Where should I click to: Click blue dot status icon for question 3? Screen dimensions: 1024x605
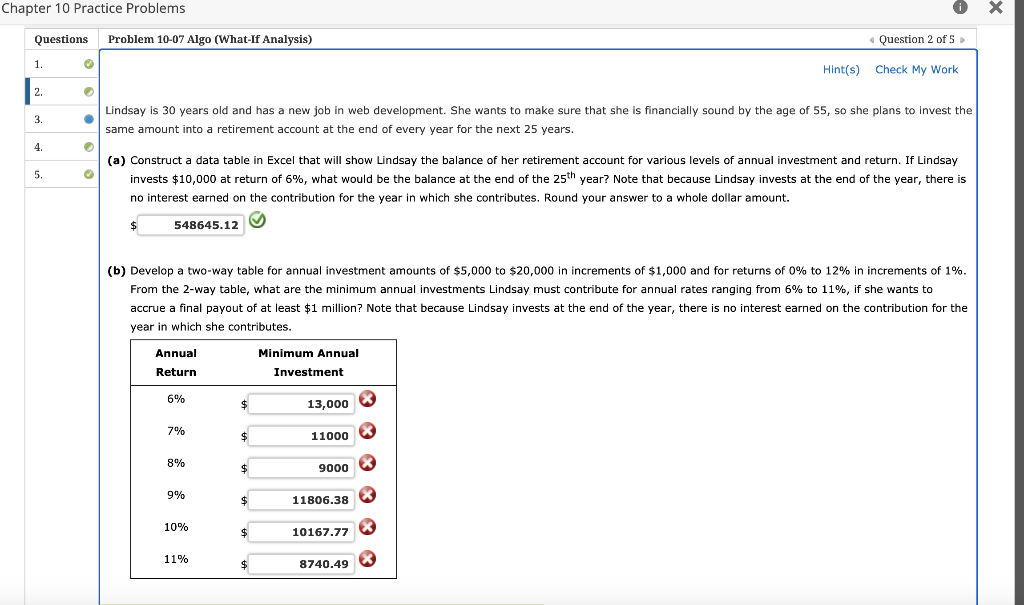[x=89, y=119]
